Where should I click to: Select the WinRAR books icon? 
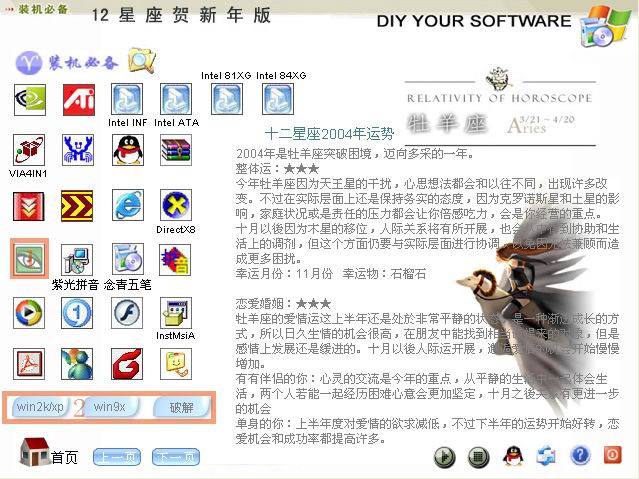[x=176, y=150]
